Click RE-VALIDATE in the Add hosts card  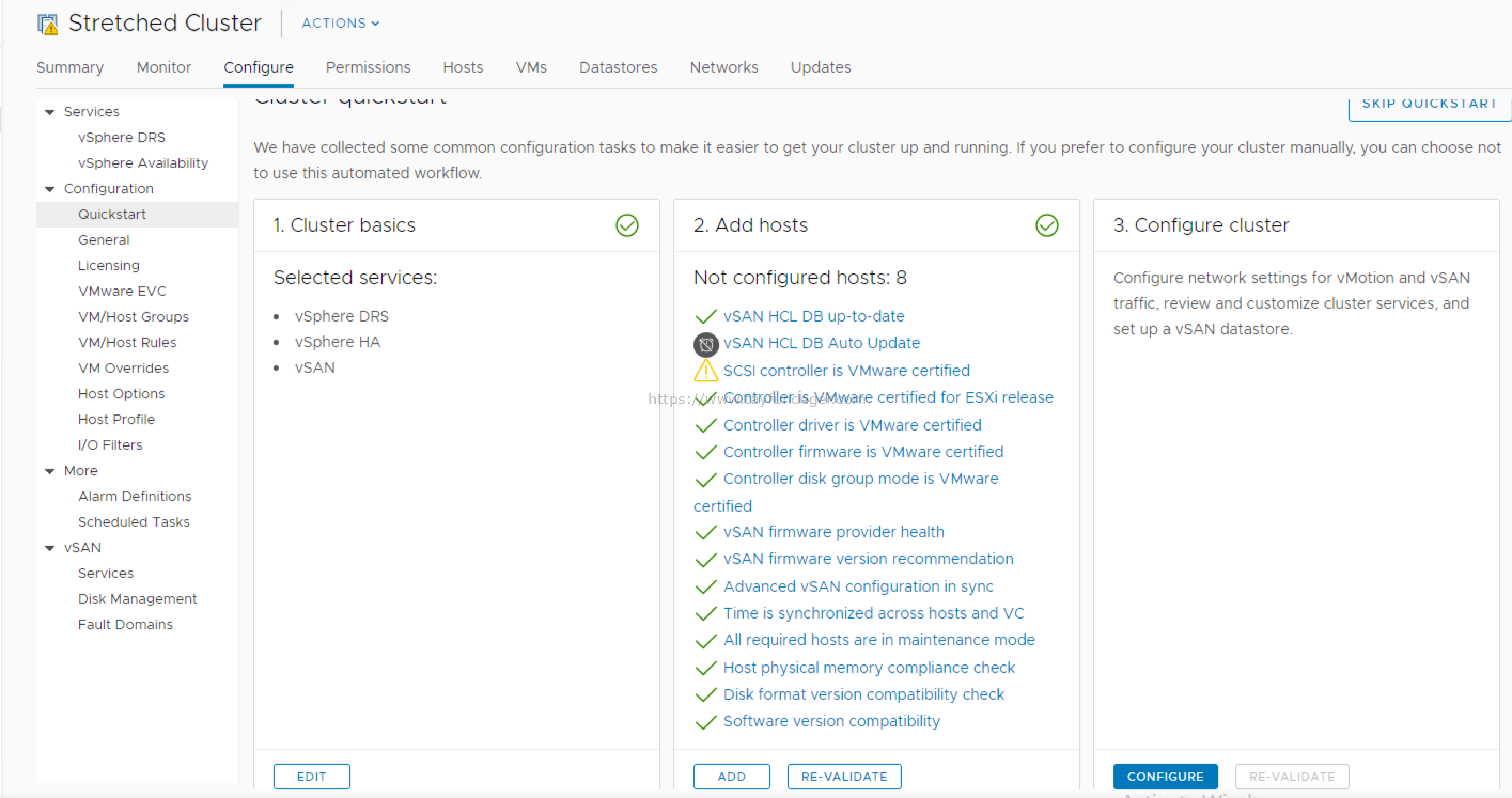[x=844, y=776]
